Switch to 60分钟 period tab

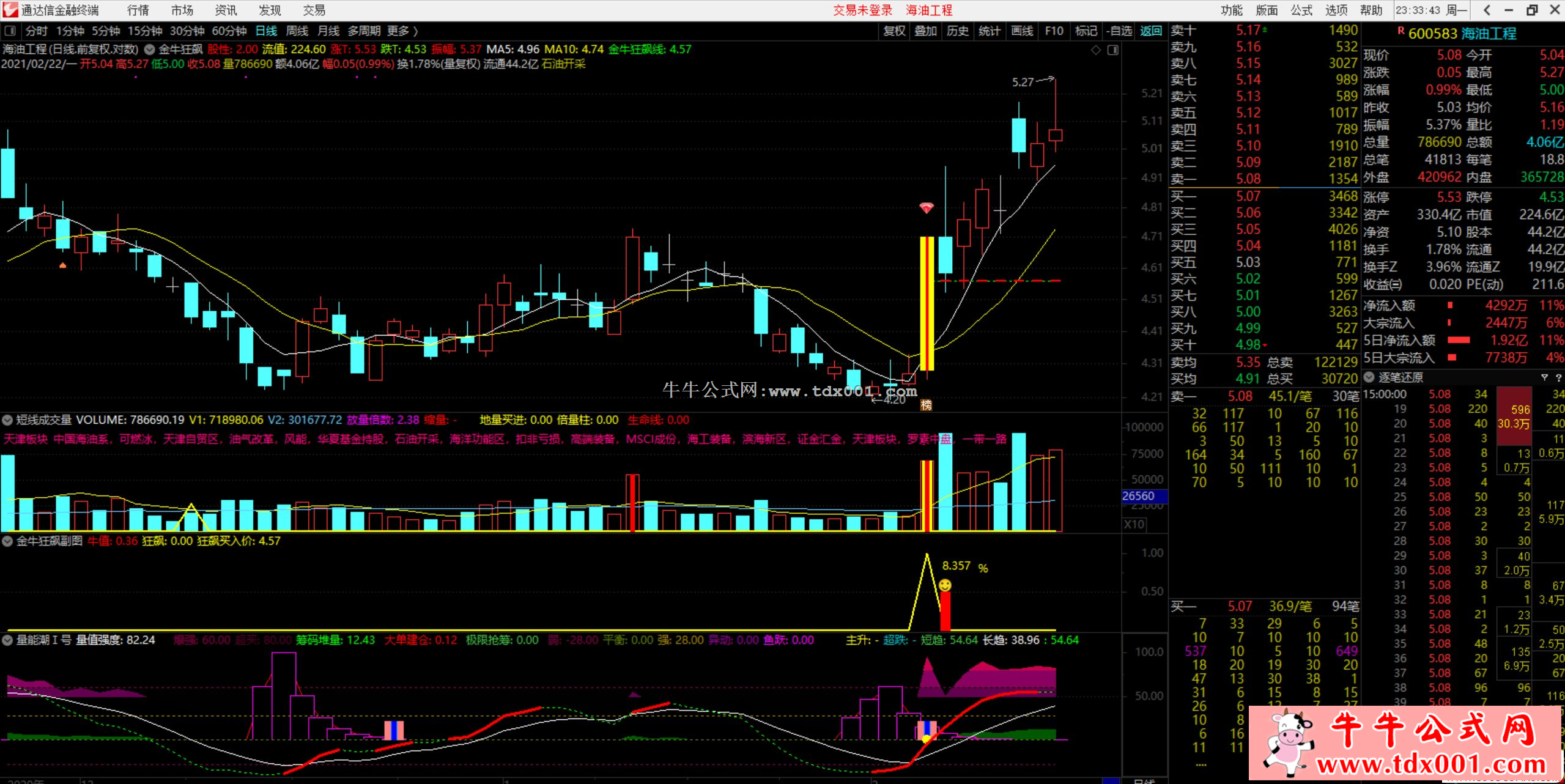pyautogui.click(x=229, y=31)
